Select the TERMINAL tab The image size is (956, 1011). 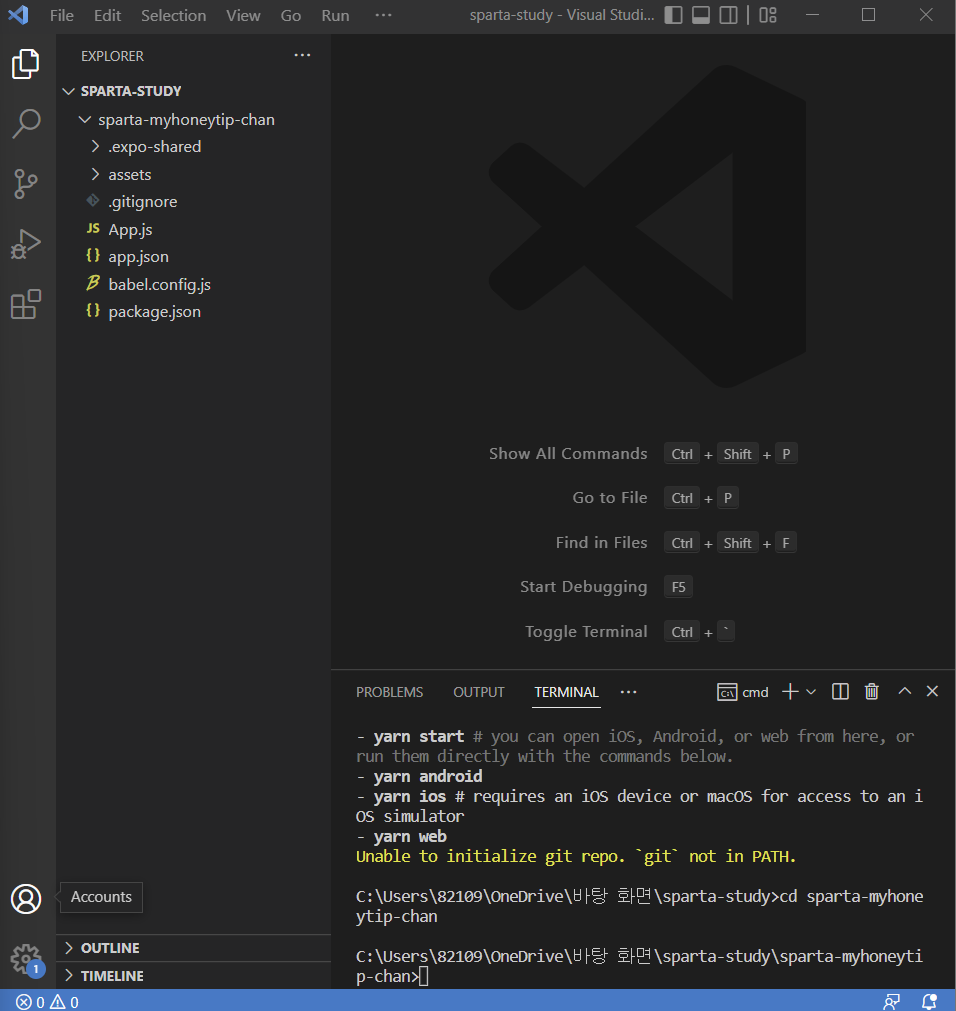coord(567,692)
